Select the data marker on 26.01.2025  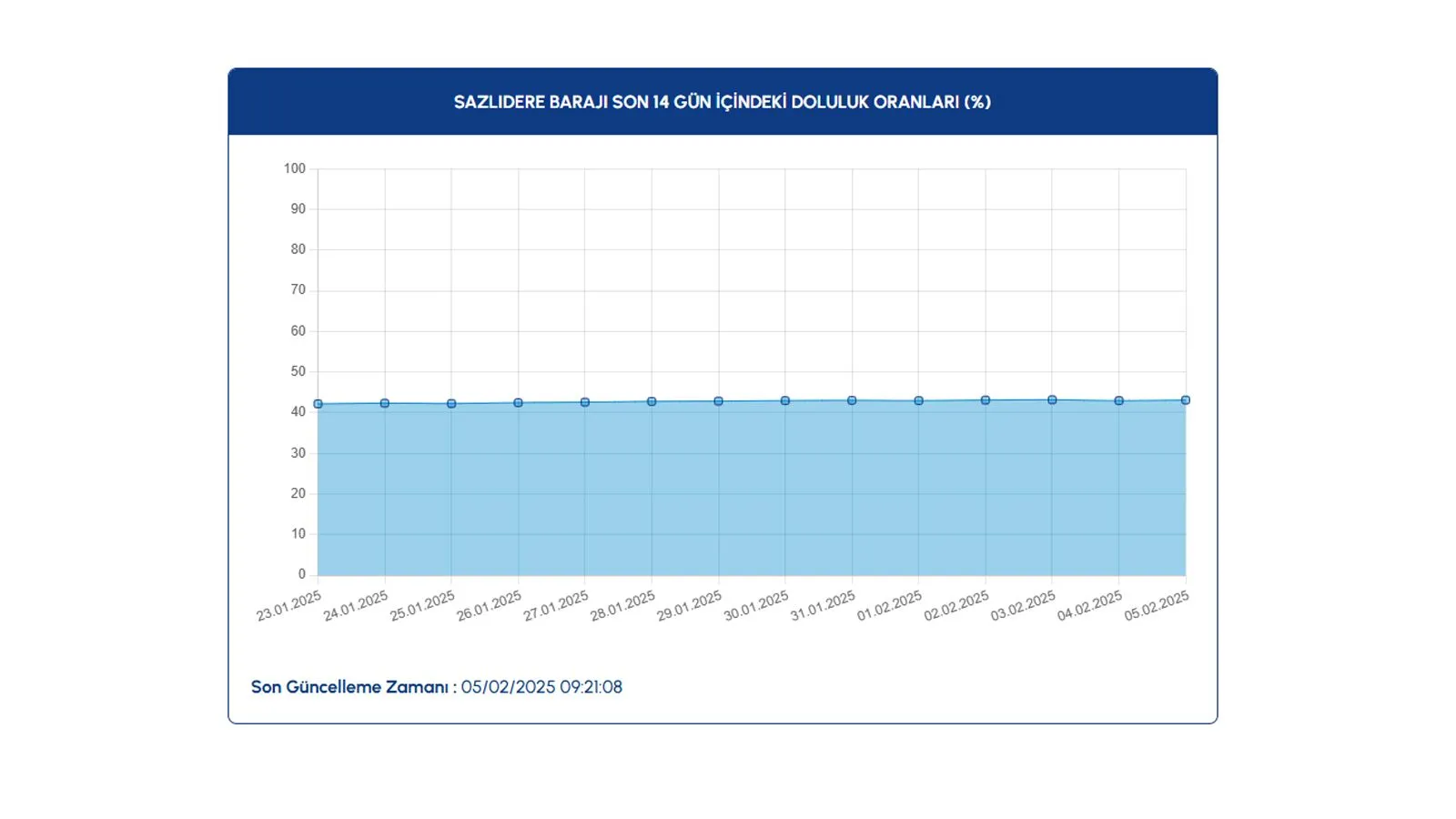pos(519,403)
